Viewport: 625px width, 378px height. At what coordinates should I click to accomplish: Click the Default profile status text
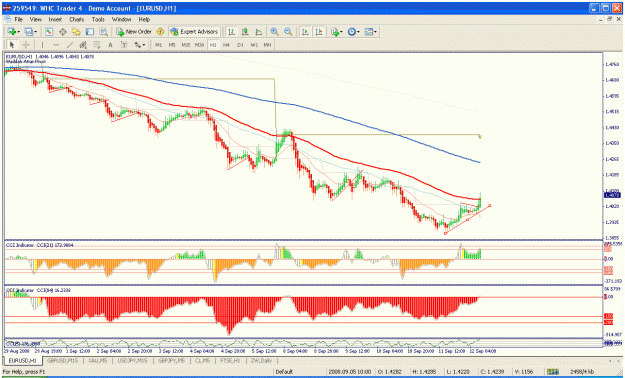pyautogui.click(x=284, y=372)
